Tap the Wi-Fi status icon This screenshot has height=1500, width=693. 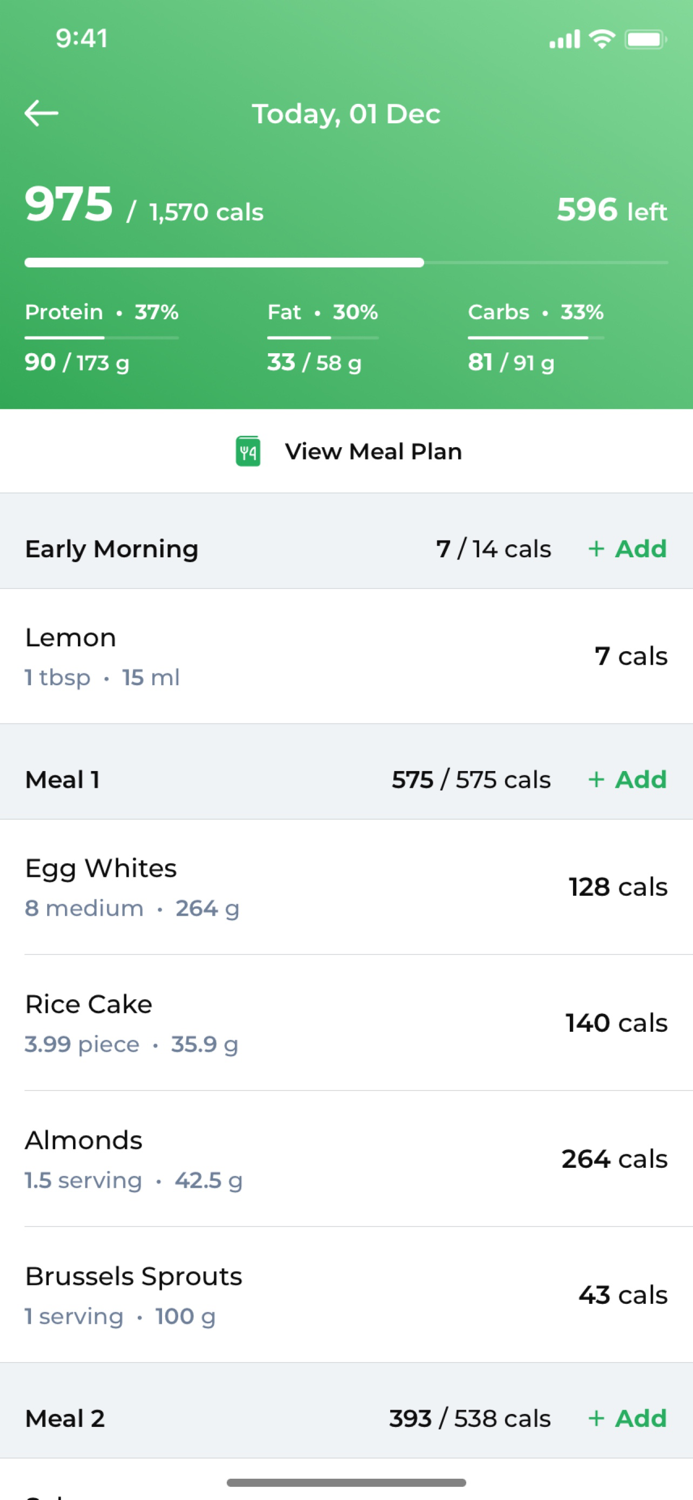[x=601, y=39]
